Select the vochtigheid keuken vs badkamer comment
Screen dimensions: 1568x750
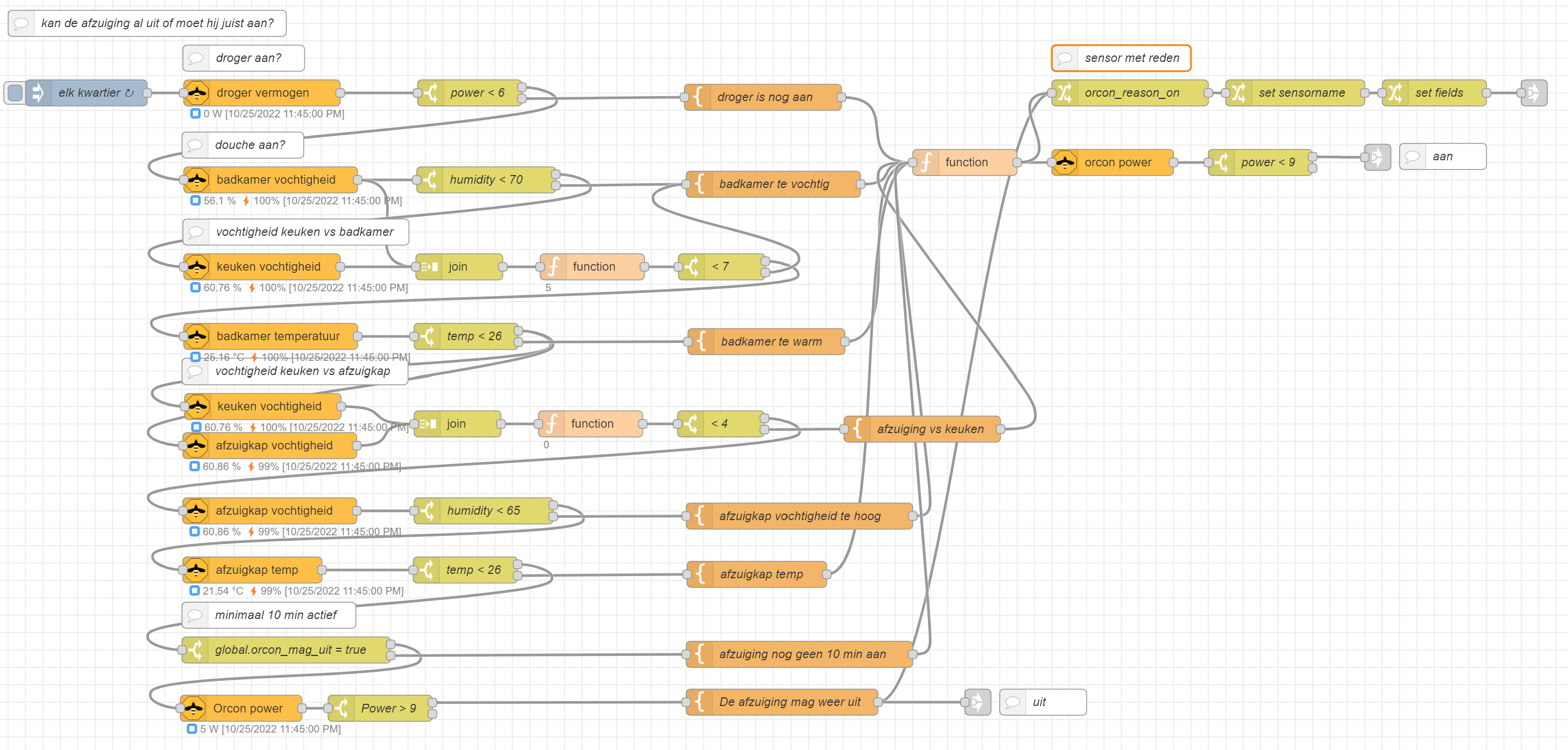[x=296, y=232]
